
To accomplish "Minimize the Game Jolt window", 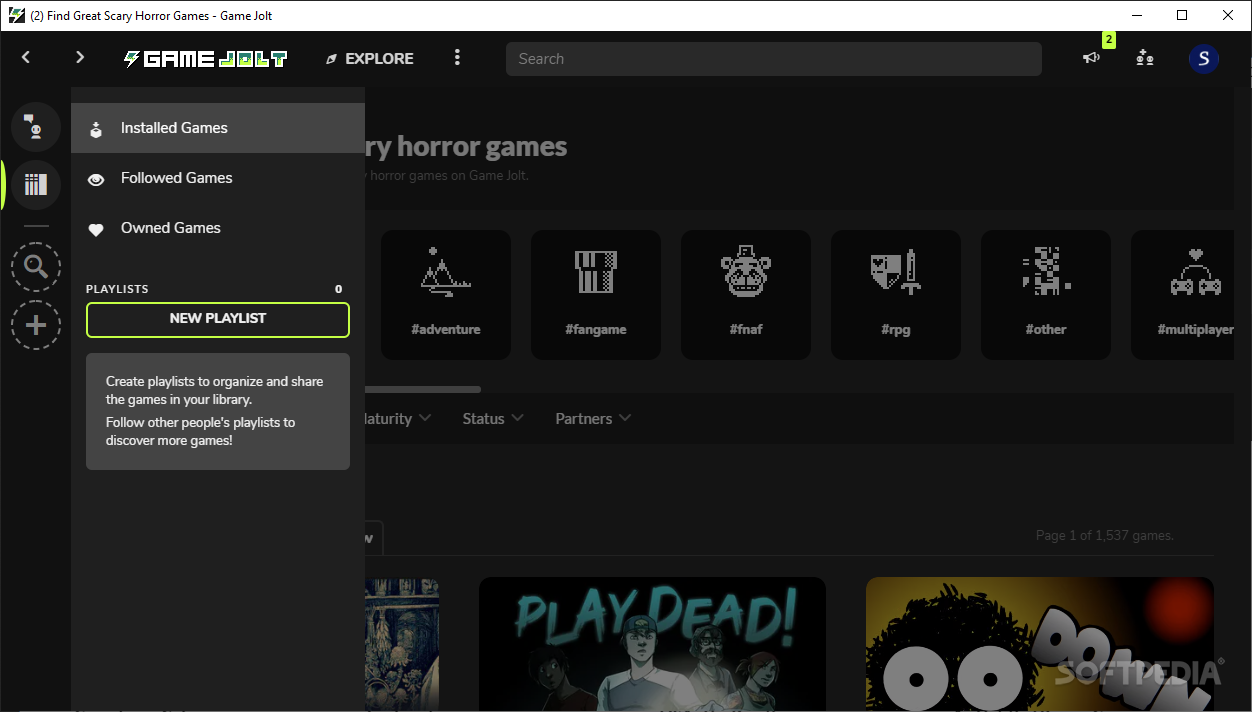I will tap(1137, 15).
